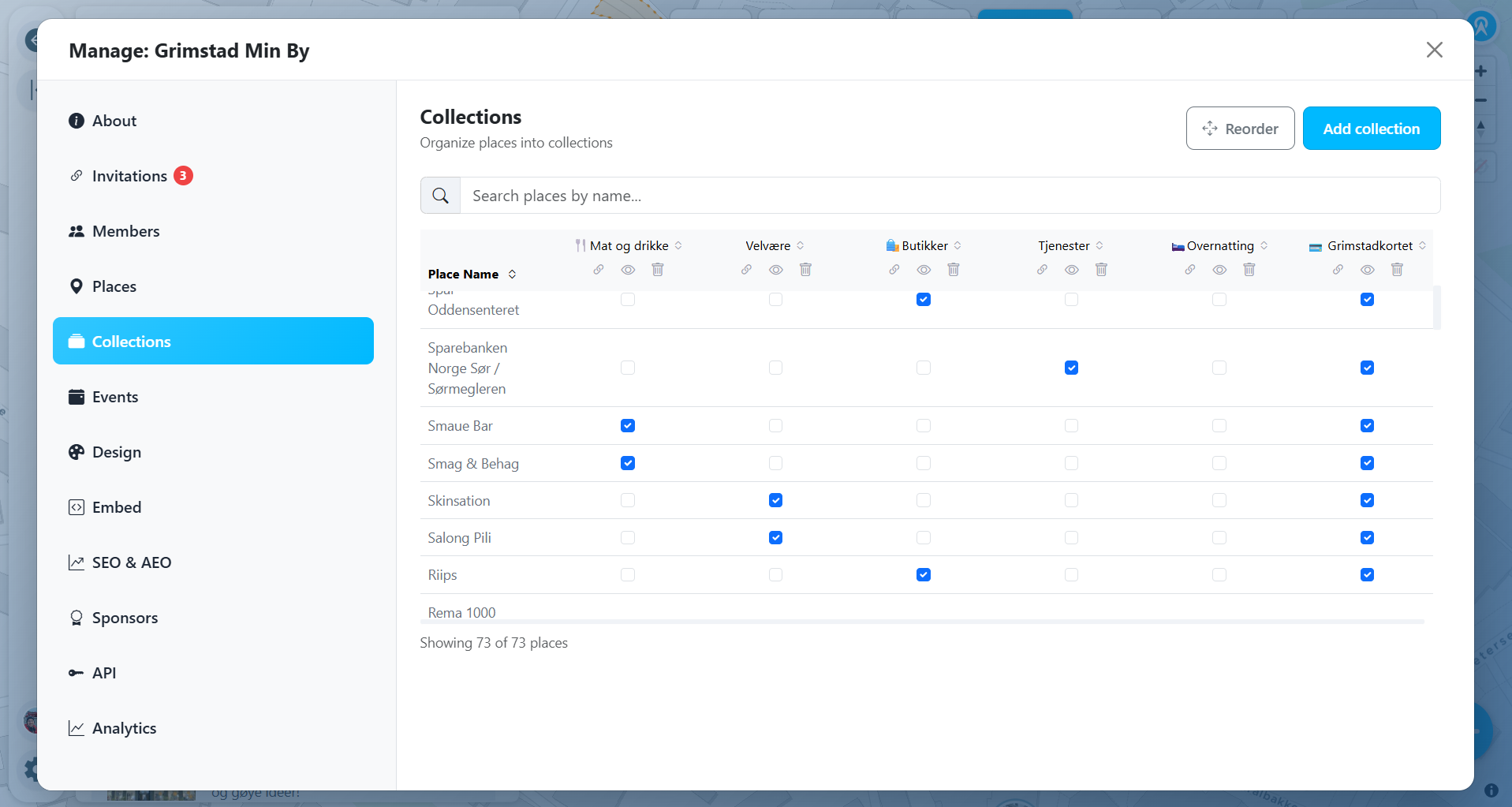Uncheck Smaue Bar in Mat og drikke
Screen dimensions: 1512x807
click(628, 426)
